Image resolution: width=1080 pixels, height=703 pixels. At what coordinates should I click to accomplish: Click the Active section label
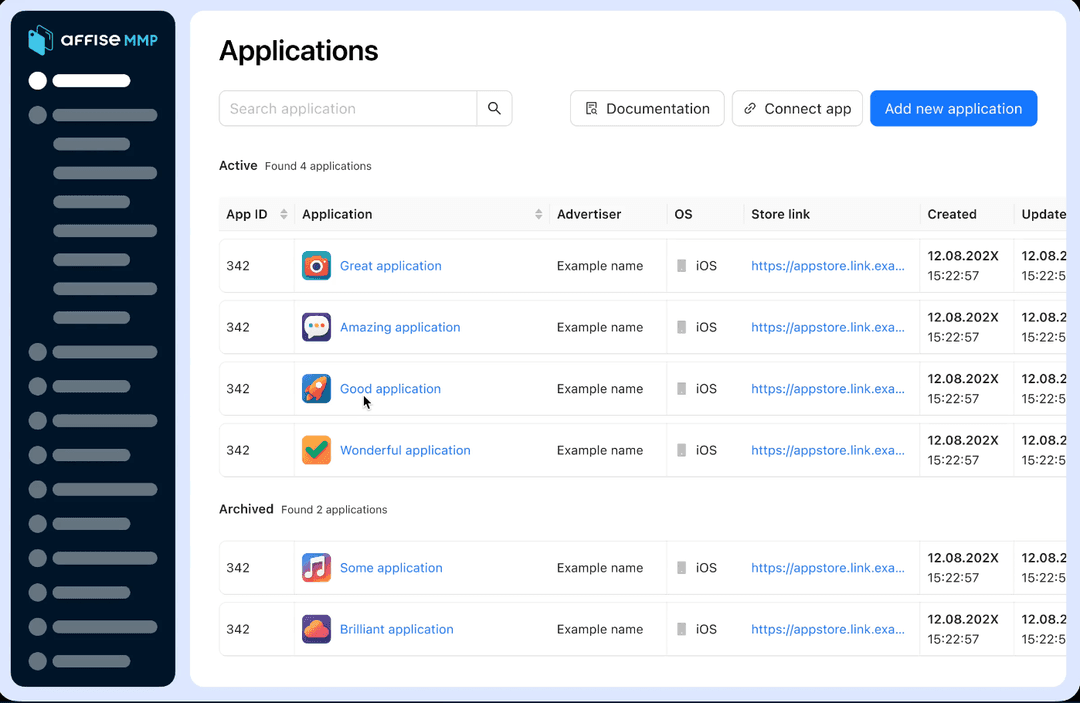(238, 165)
